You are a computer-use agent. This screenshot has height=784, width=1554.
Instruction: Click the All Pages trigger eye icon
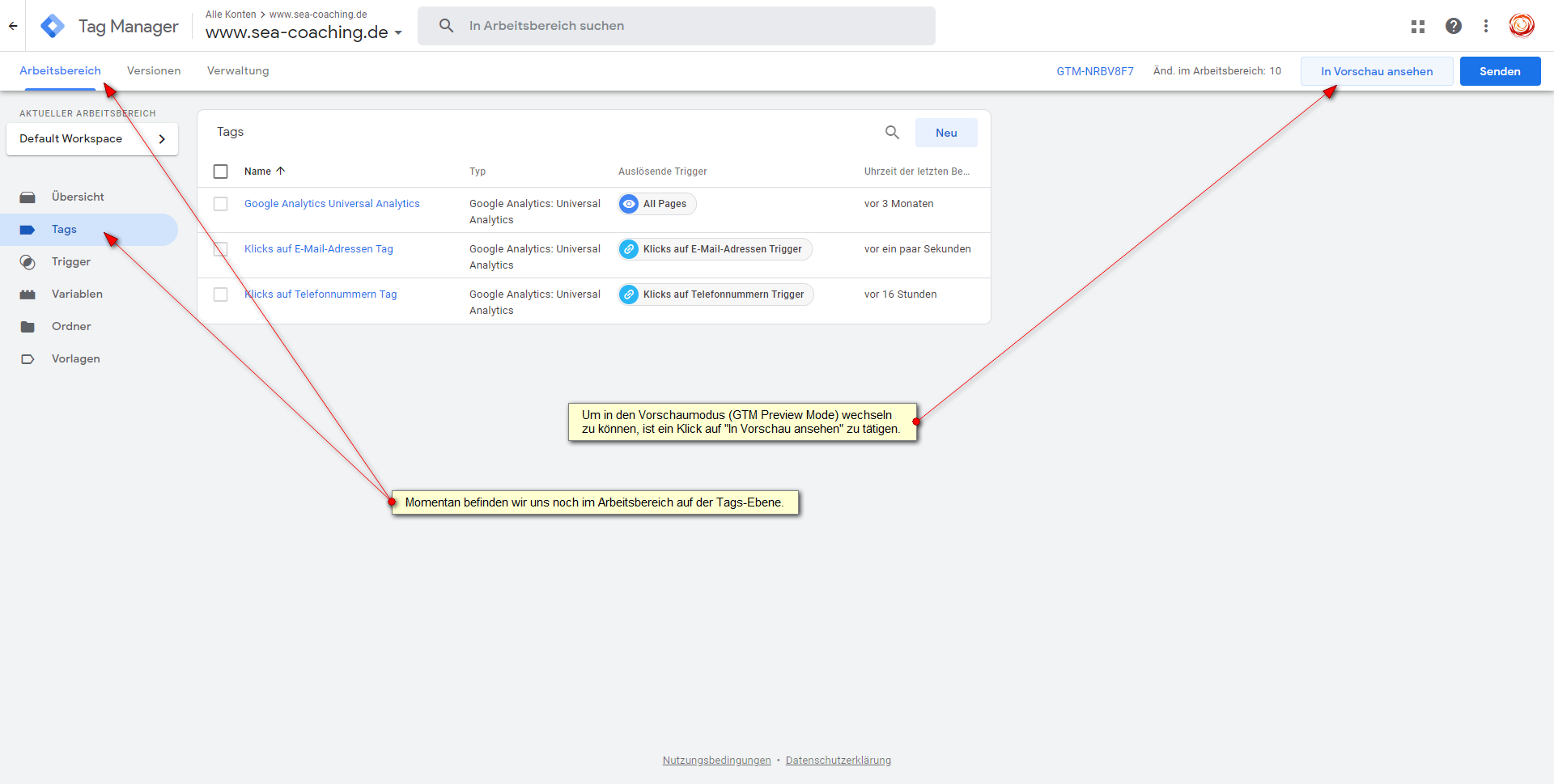point(629,204)
